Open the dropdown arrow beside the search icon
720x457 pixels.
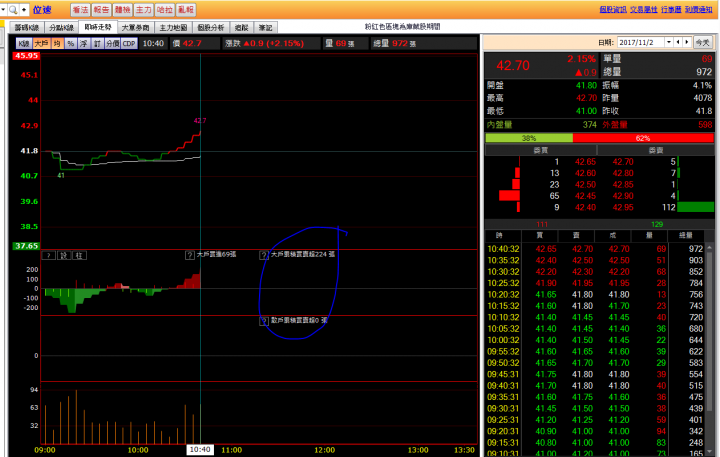(x=3, y=9)
